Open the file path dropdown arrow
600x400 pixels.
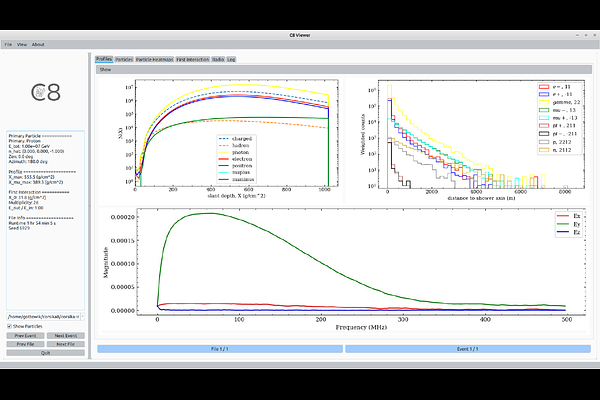84,315
